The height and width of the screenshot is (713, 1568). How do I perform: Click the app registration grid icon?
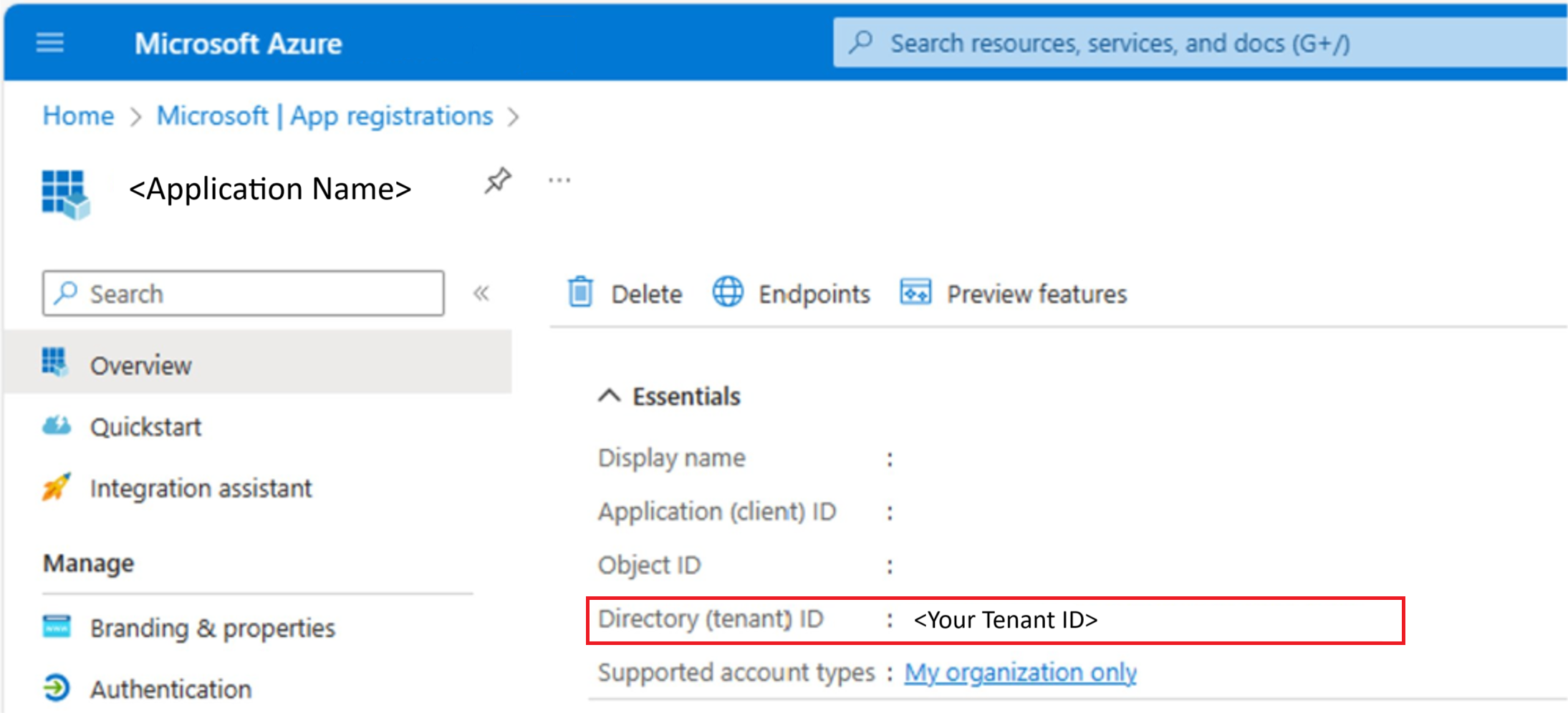tap(65, 193)
